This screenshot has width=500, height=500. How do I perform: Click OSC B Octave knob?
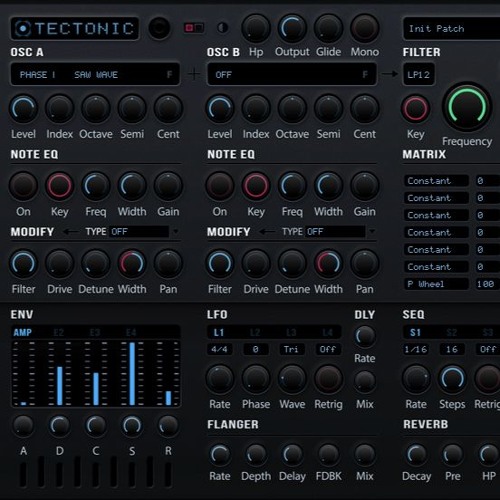pyautogui.click(x=292, y=109)
